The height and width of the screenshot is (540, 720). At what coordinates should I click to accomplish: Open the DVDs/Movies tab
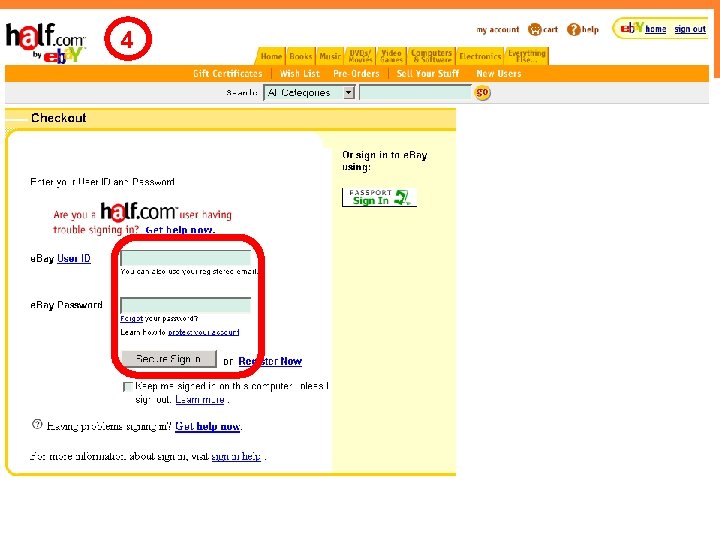point(360,56)
